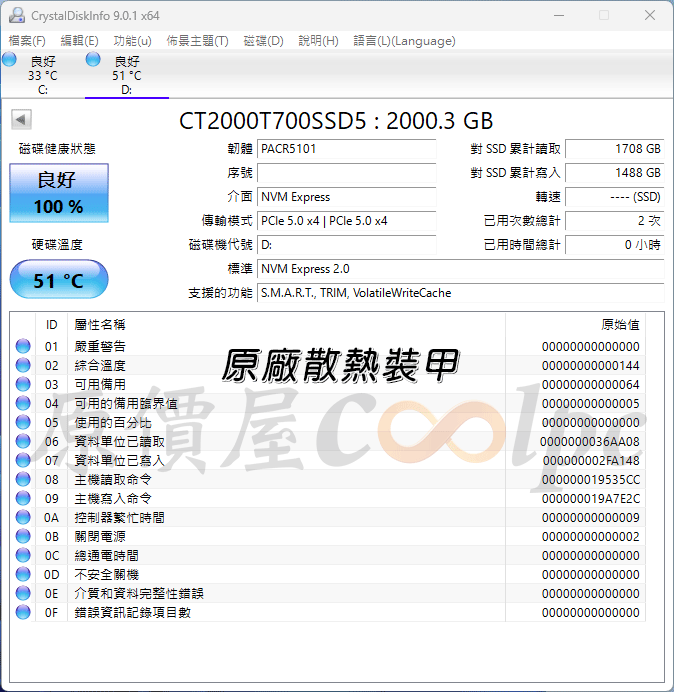Open the 檔案(F) menu

click(x=27, y=41)
